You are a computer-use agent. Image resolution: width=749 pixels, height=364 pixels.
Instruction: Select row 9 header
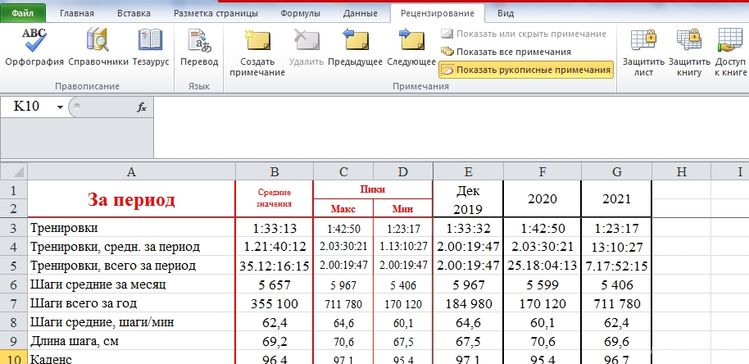14,341
